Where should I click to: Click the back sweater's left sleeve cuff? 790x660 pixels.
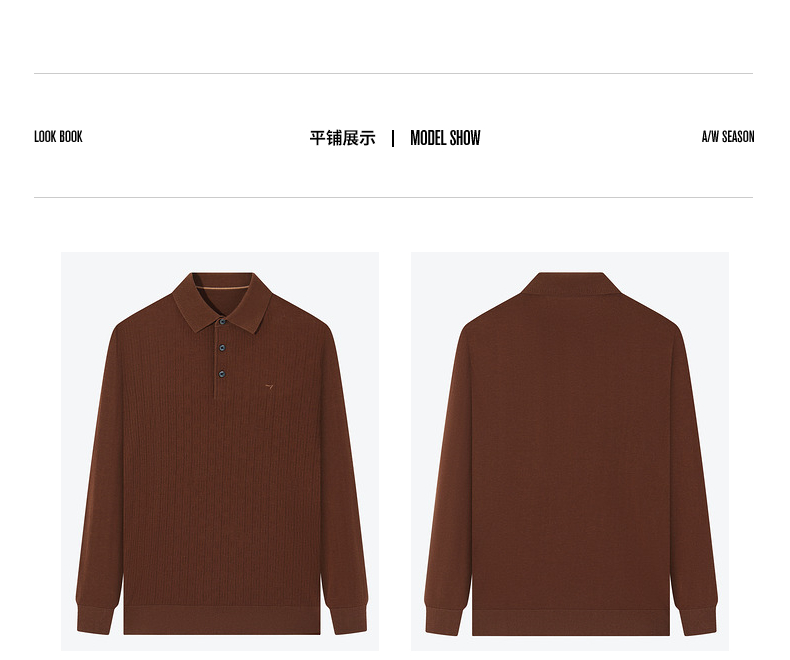coord(444,620)
